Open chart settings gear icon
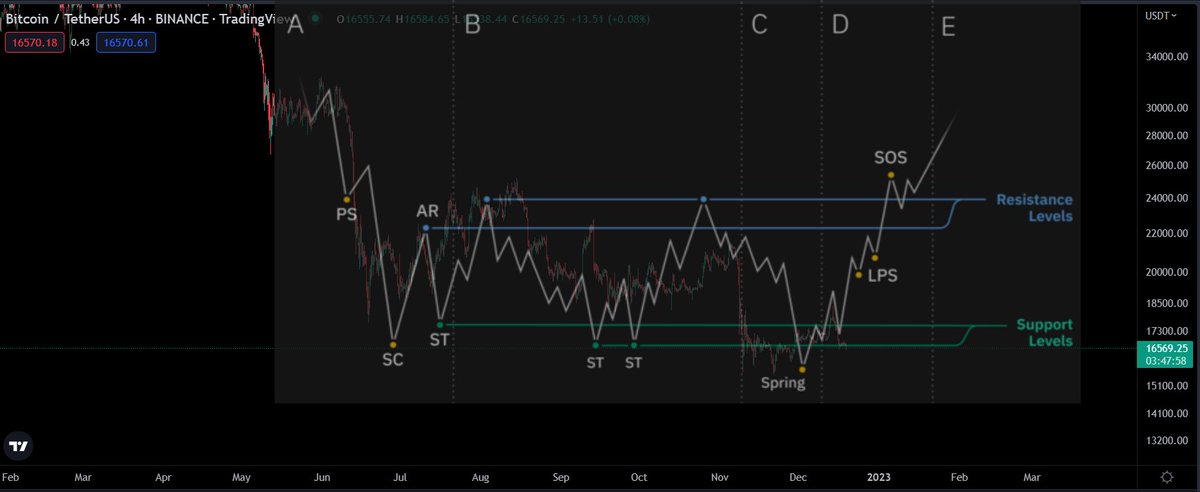The width and height of the screenshot is (1200, 492). pyautogui.click(x=1167, y=478)
